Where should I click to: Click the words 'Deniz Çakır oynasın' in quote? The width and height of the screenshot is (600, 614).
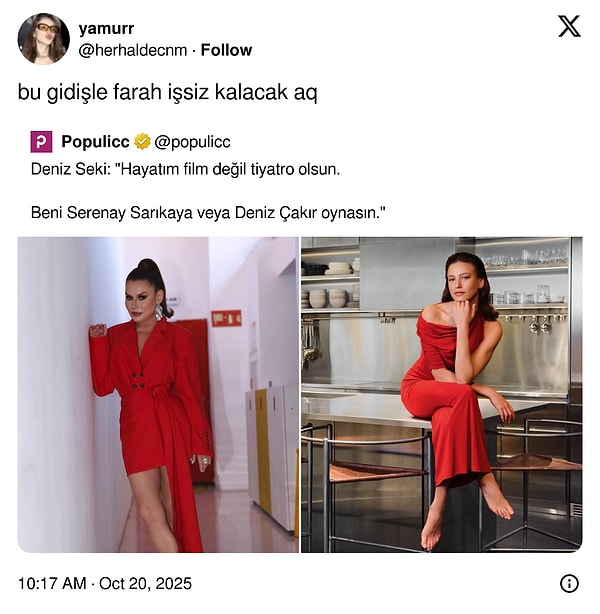307,213
